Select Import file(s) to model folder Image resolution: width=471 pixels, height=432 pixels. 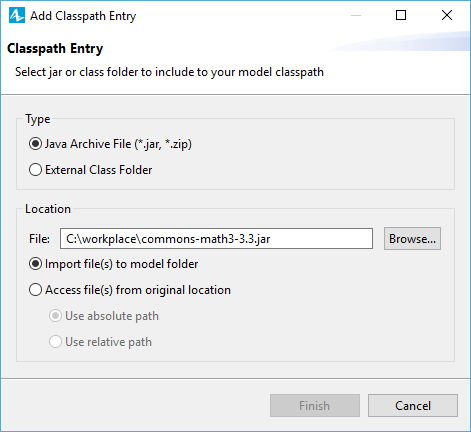(x=113, y=264)
